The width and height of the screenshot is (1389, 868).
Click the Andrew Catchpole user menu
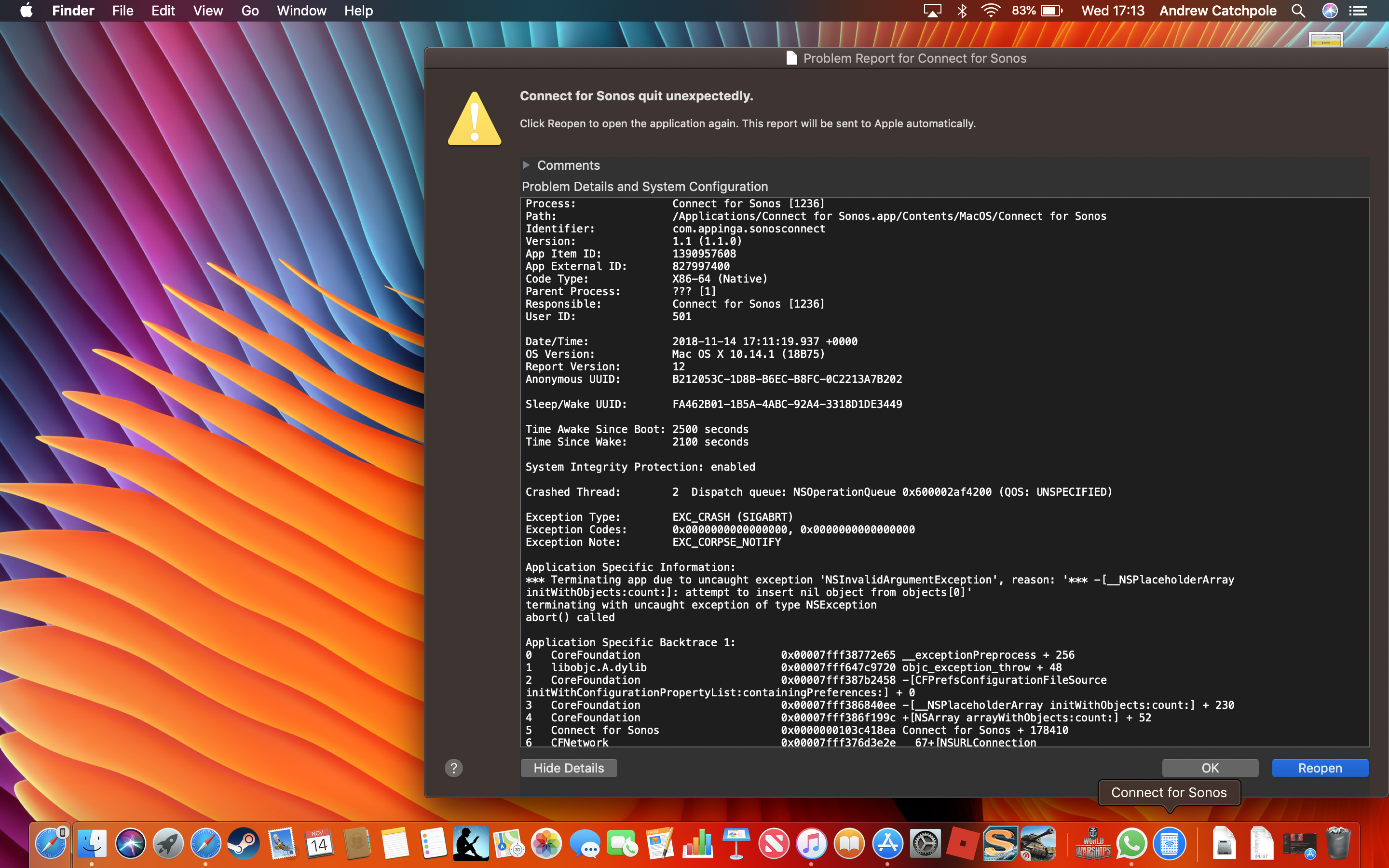pyautogui.click(x=1217, y=10)
